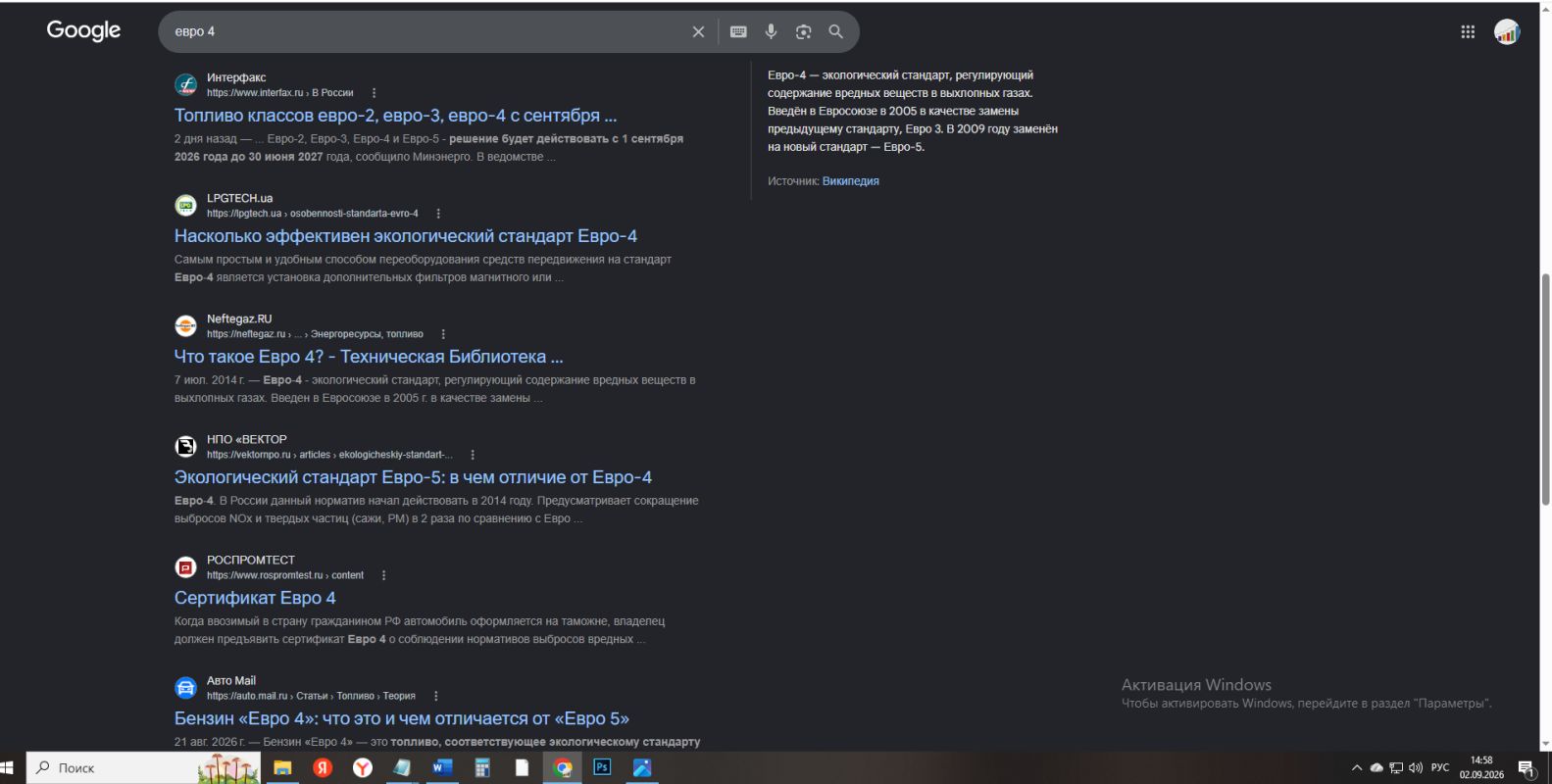Launch Calculator from the taskbar
This screenshot has width=1552, height=784.
click(x=482, y=767)
